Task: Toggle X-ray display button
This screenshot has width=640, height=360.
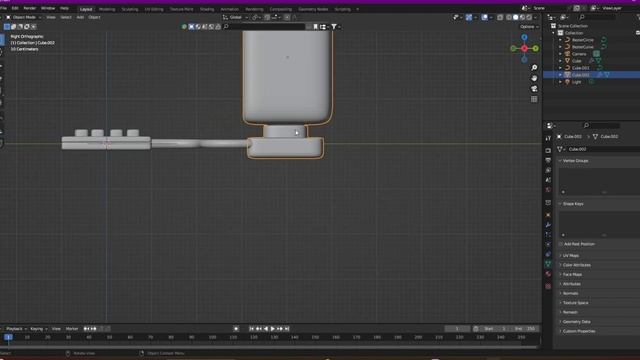Action: (500, 17)
